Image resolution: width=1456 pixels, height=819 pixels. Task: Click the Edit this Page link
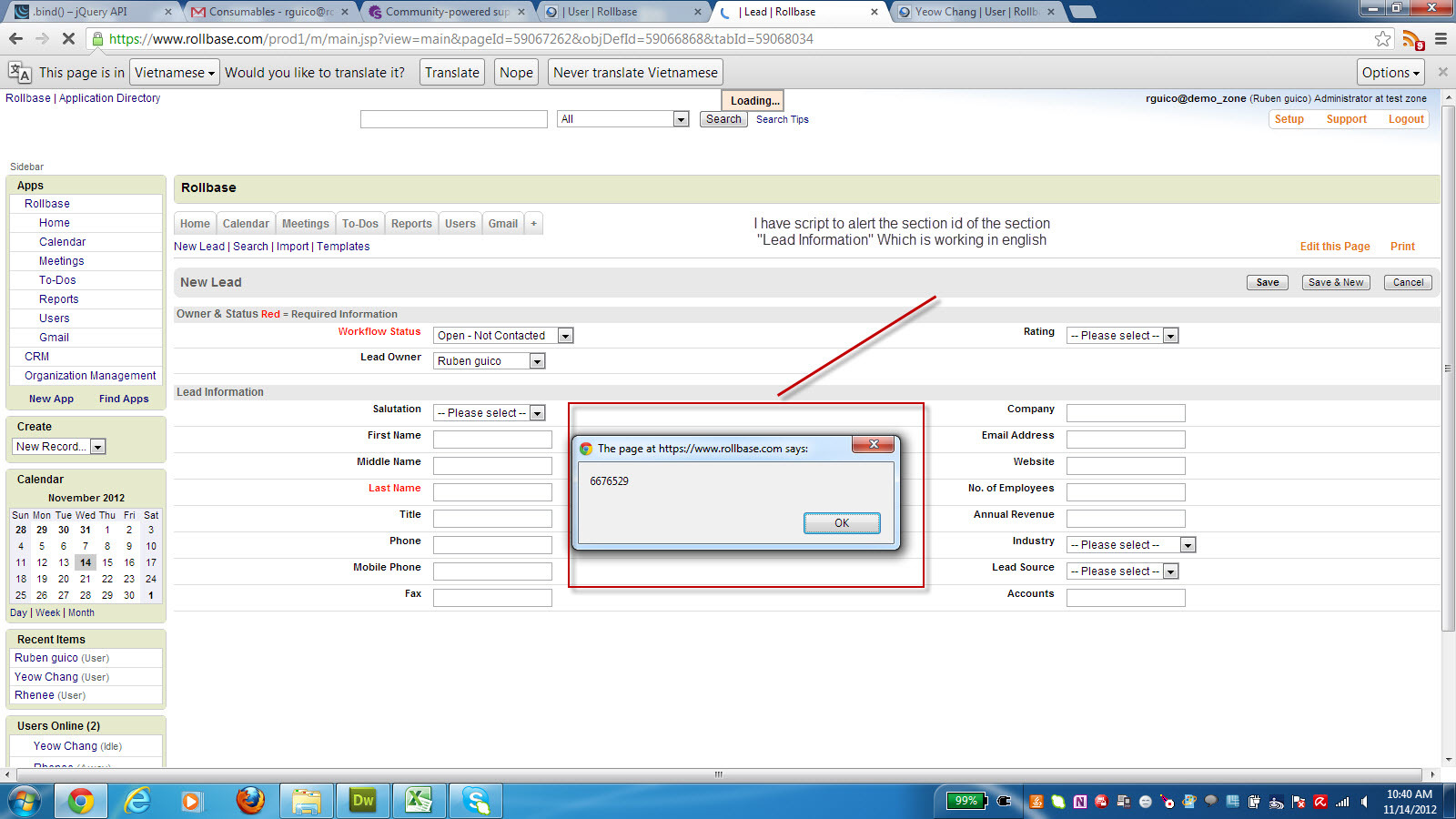tap(1335, 247)
